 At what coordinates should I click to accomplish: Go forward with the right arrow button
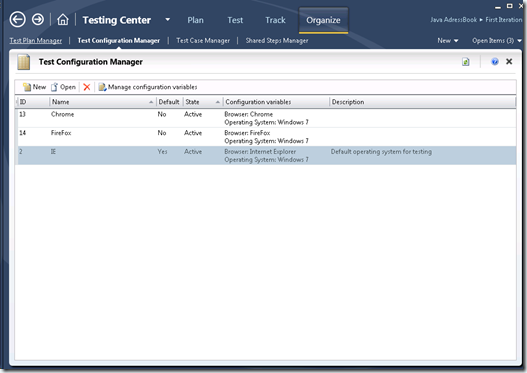(38, 19)
